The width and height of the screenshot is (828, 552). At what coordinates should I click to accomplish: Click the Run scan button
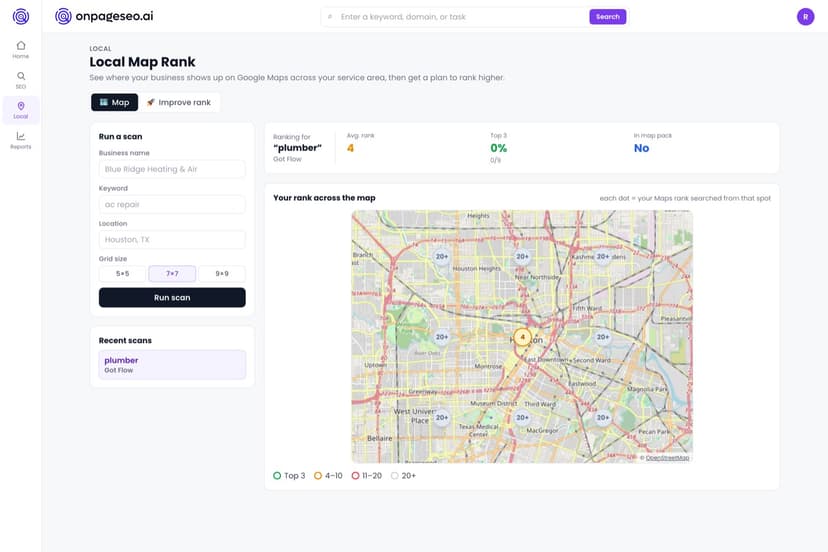click(172, 297)
